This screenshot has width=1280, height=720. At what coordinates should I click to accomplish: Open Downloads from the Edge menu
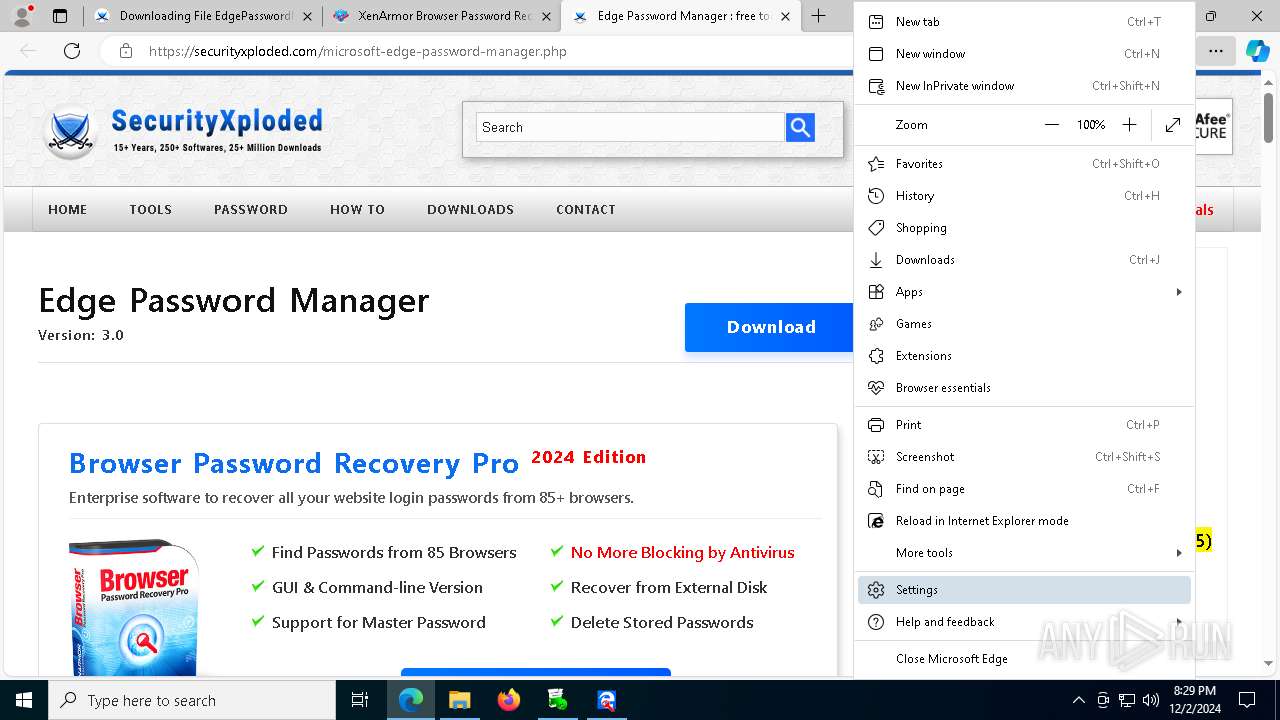(x=1024, y=260)
